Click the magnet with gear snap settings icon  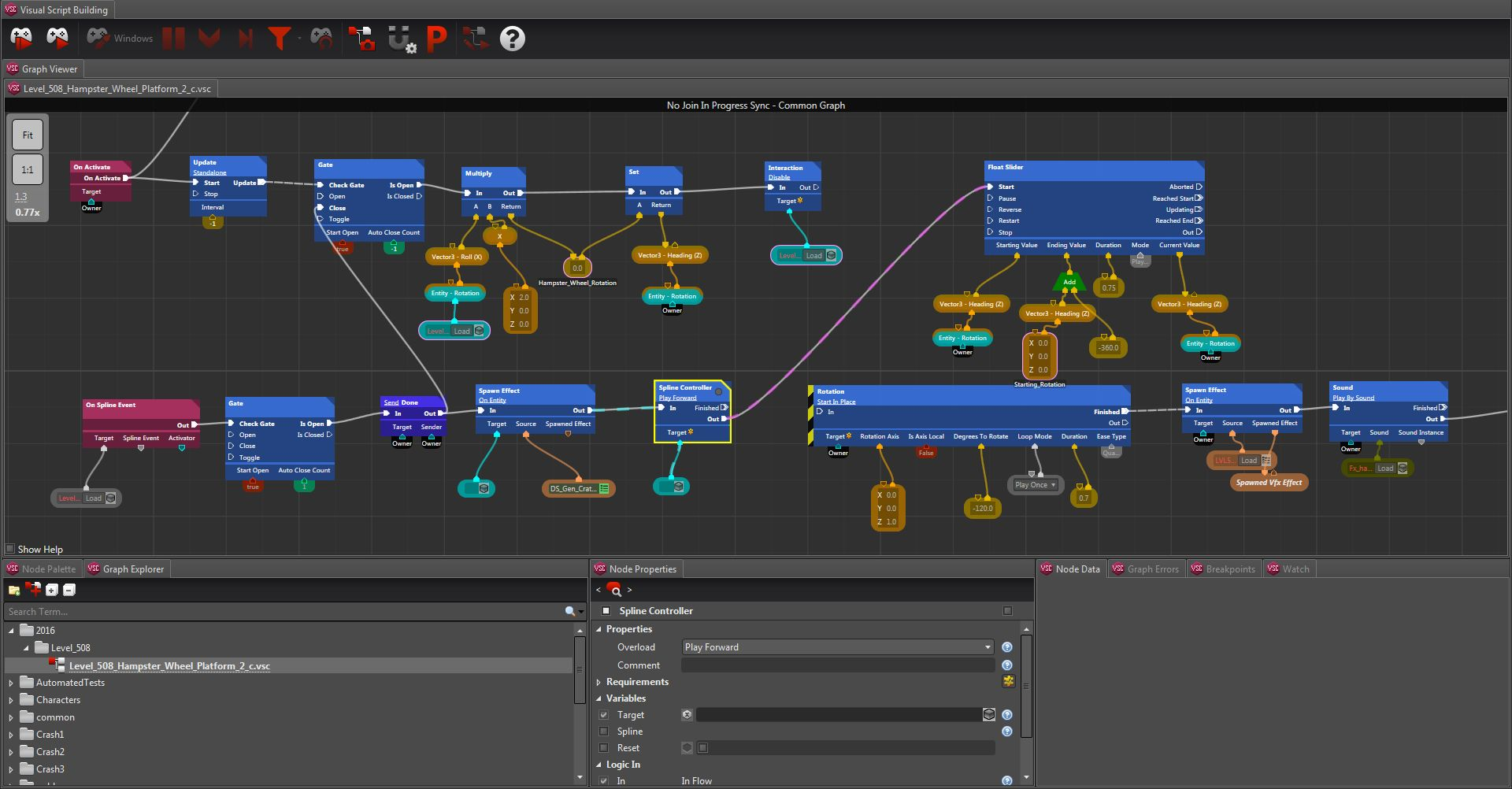tap(402, 38)
